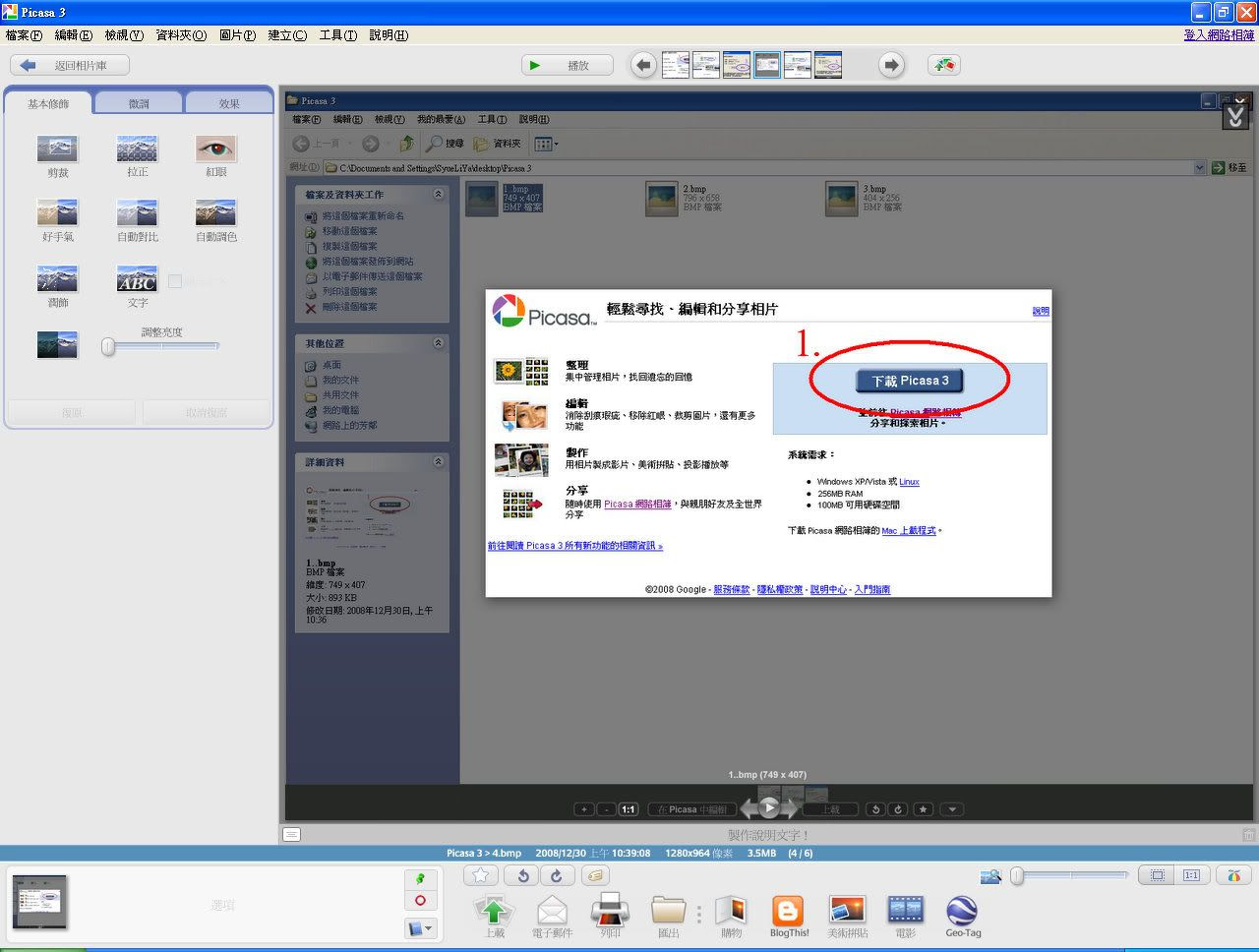
Task: Open the 潤飾 retouch tool
Action: coord(57,278)
